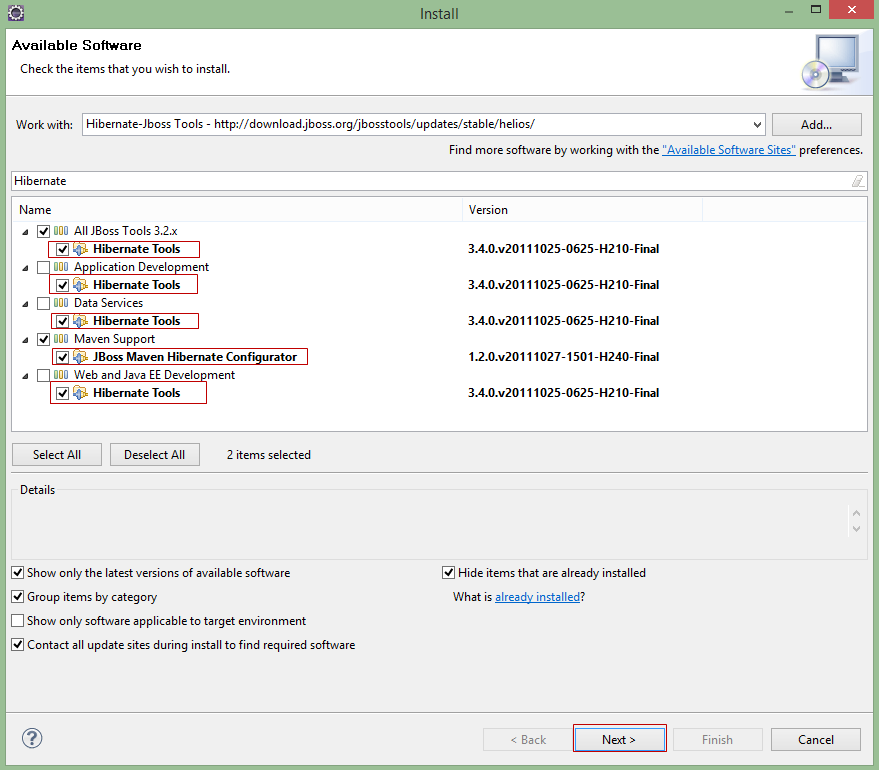879x770 pixels.
Task: Uncheck JBoss Maven Hibernate Configurator checkbox
Action: (x=63, y=357)
